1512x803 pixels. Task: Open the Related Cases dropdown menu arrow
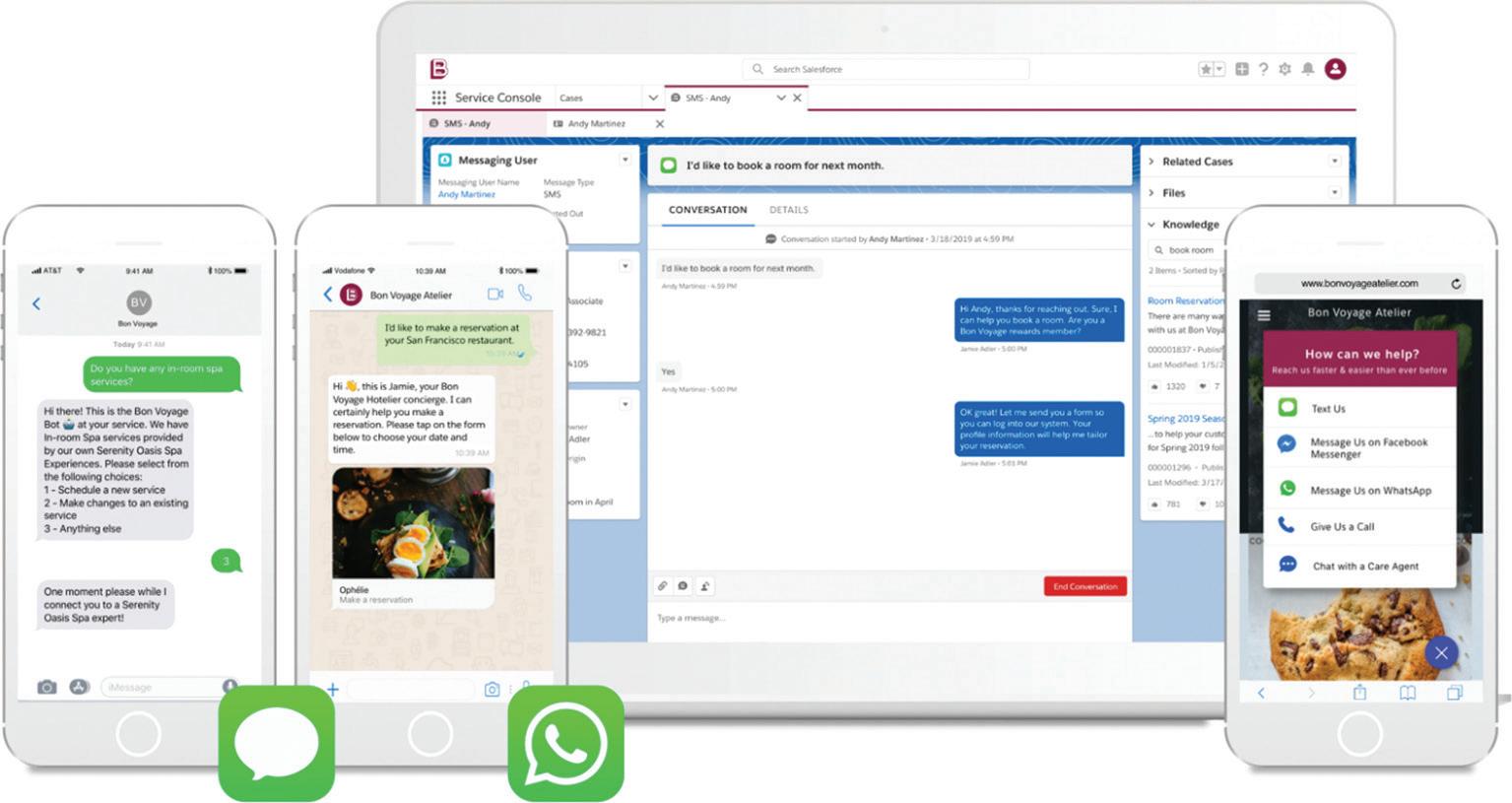pos(1335,161)
